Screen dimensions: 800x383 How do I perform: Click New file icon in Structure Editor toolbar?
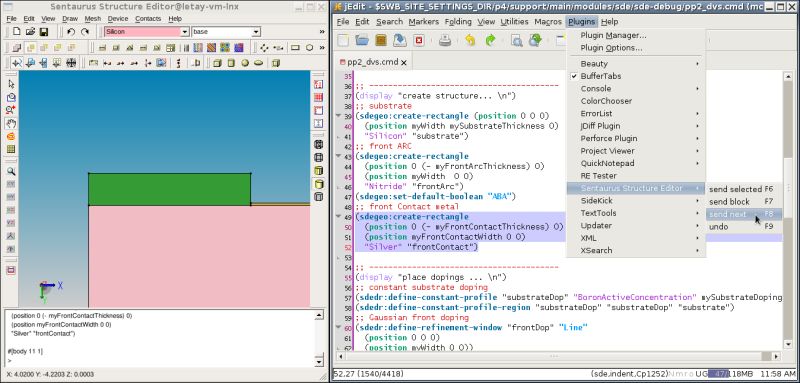[x=17, y=32]
